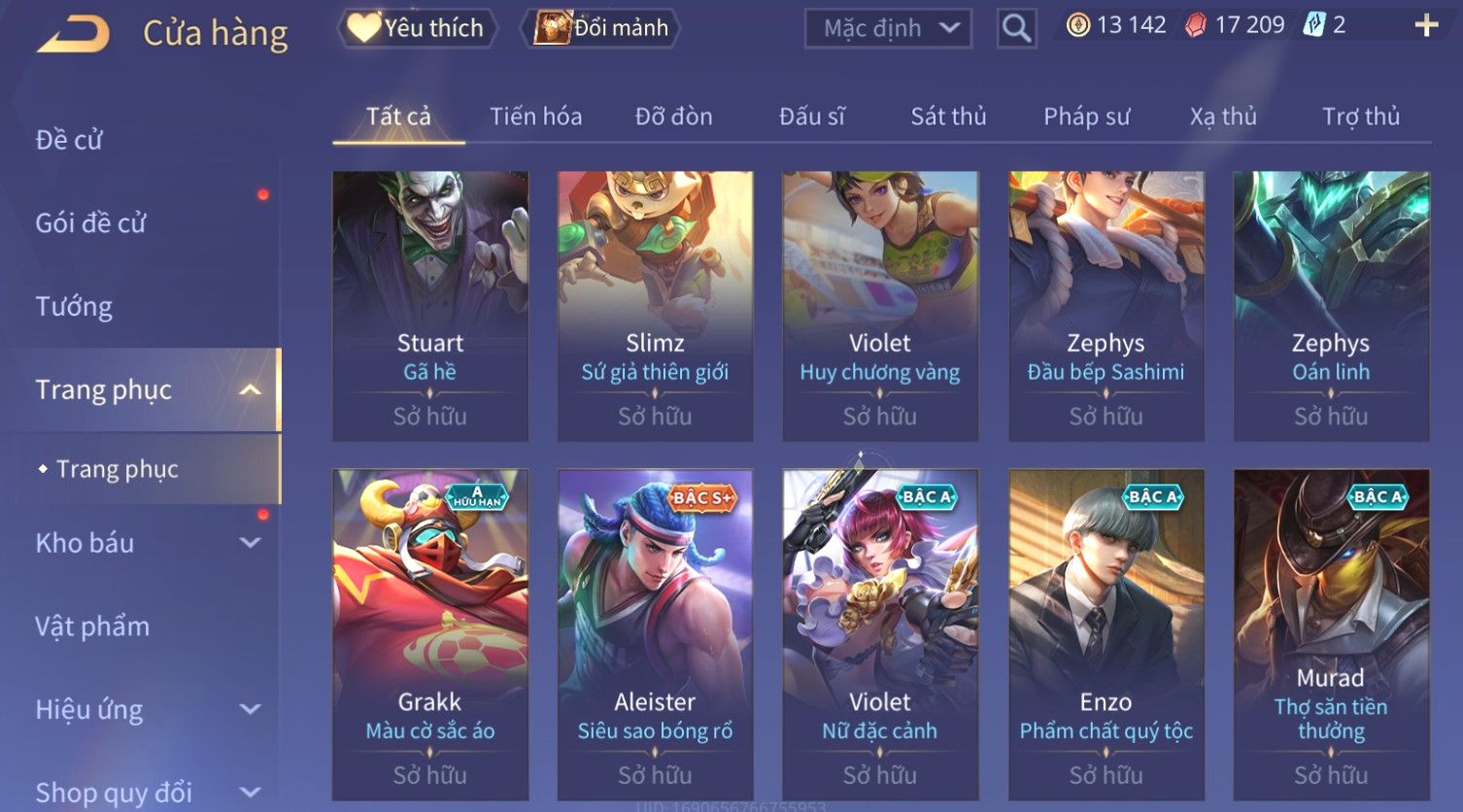This screenshot has width=1463, height=812.
Task: Select the Tiến hóa tab
Action: (535, 117)
